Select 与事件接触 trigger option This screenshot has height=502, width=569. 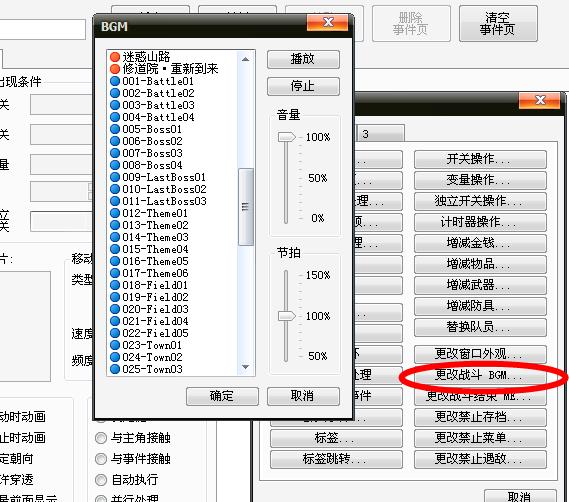[133, 459]
